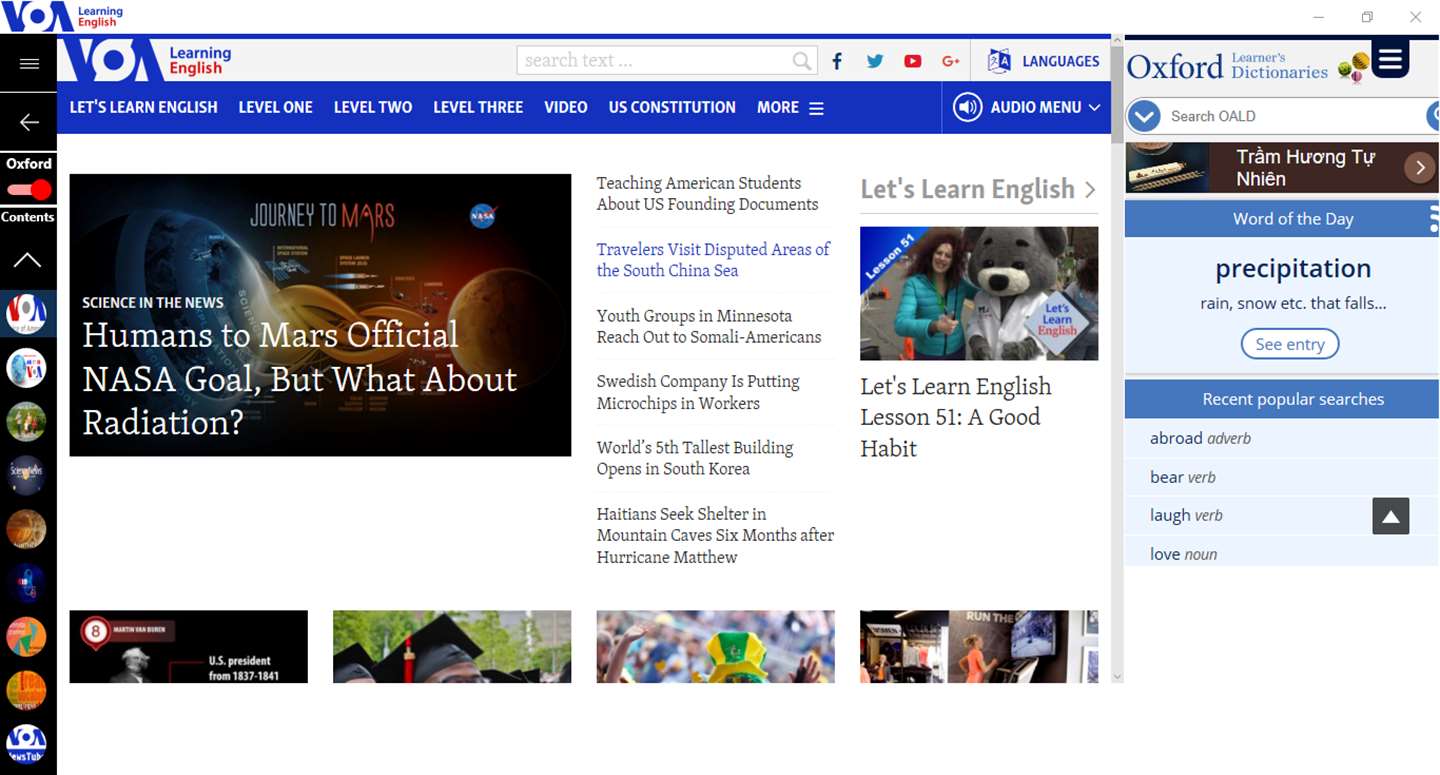Viewport: 1440px width, 775px height.
Task: Open the green-yellow hat crowd thumbnail
Action: (x=715, y=647)
